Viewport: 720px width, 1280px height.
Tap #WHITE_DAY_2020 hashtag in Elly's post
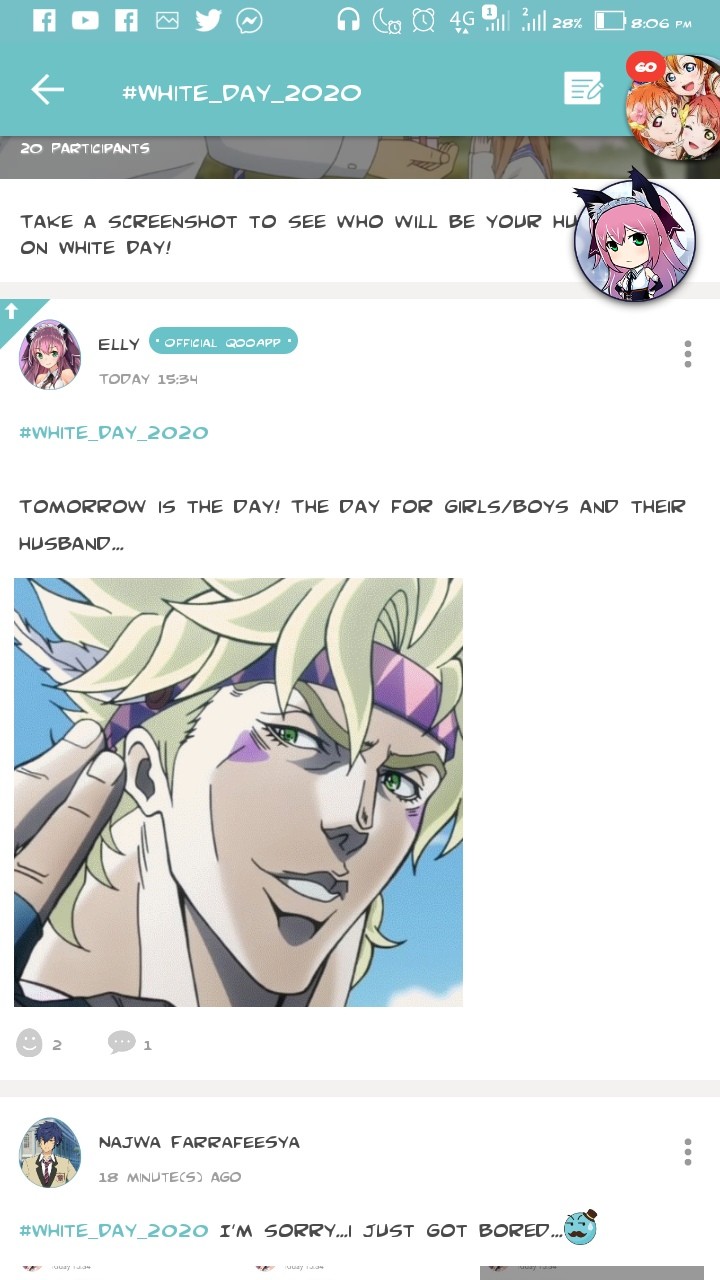coord(114,433)
